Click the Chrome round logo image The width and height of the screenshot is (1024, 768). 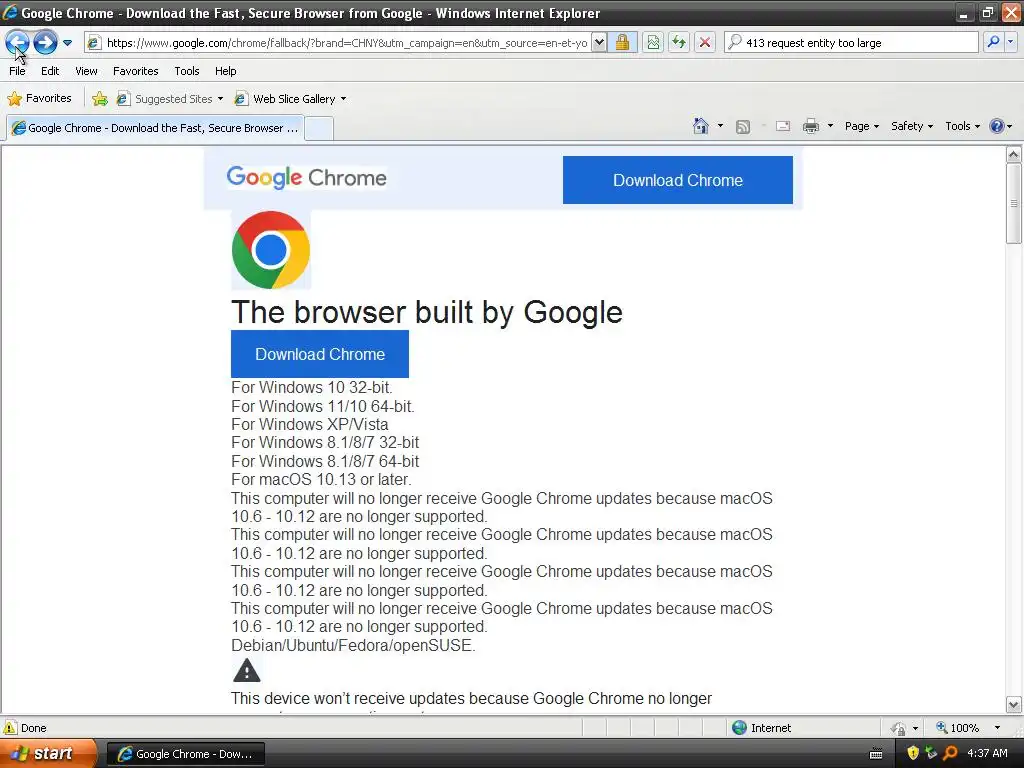point(270,249)
